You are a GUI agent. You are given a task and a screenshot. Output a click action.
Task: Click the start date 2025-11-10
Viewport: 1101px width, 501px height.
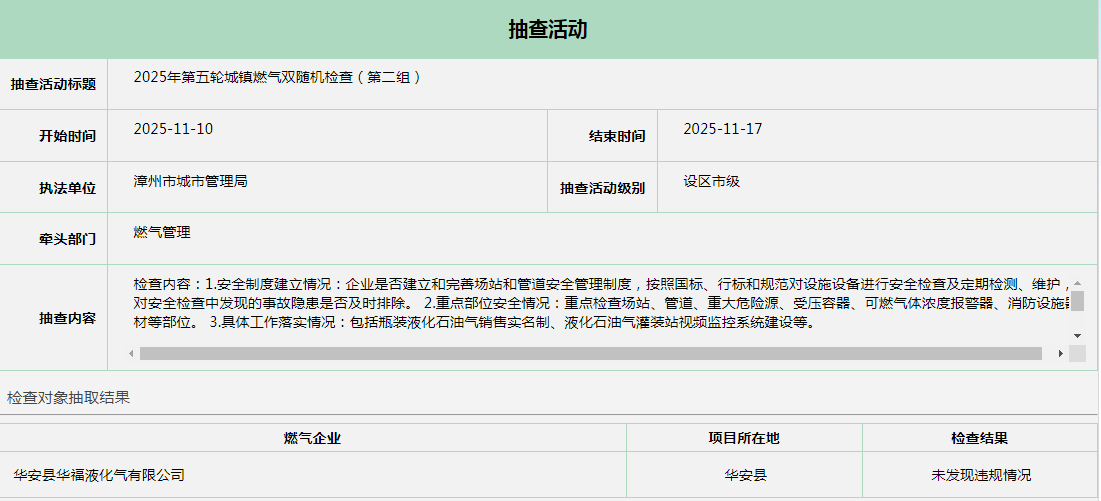173,129
